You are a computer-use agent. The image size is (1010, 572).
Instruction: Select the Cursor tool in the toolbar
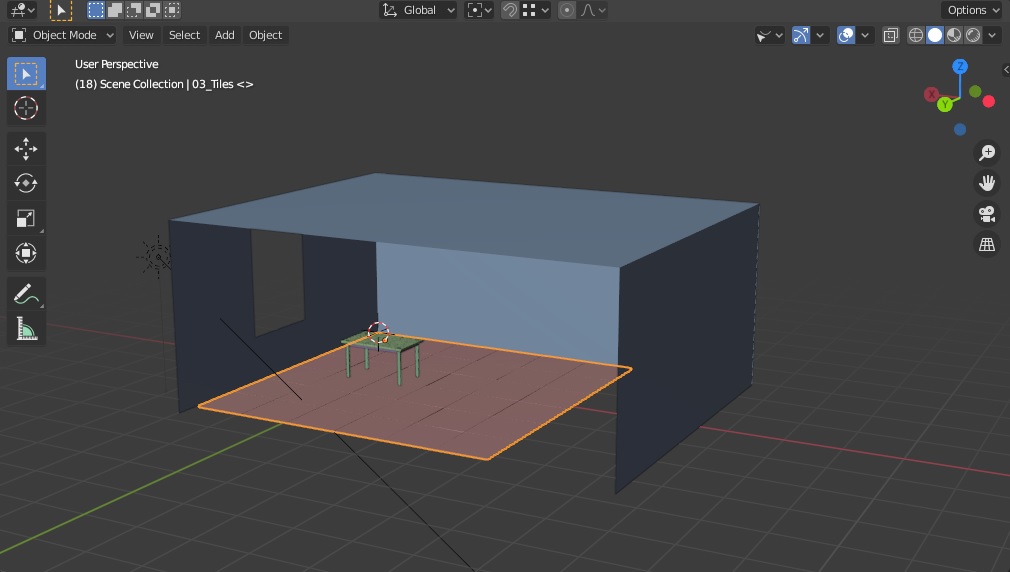26,108
